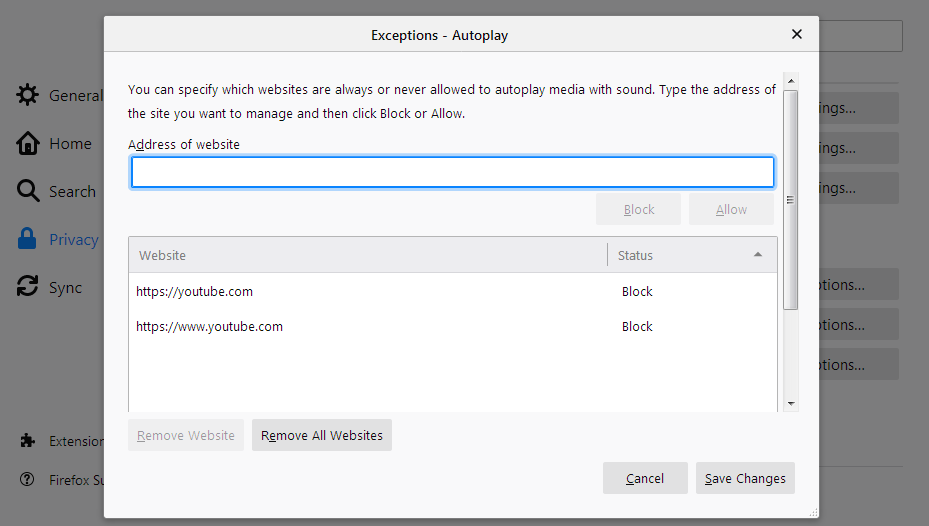Click Remove All Websites button
This screenshot has height=526, width=929.
[x=322, y=435]
